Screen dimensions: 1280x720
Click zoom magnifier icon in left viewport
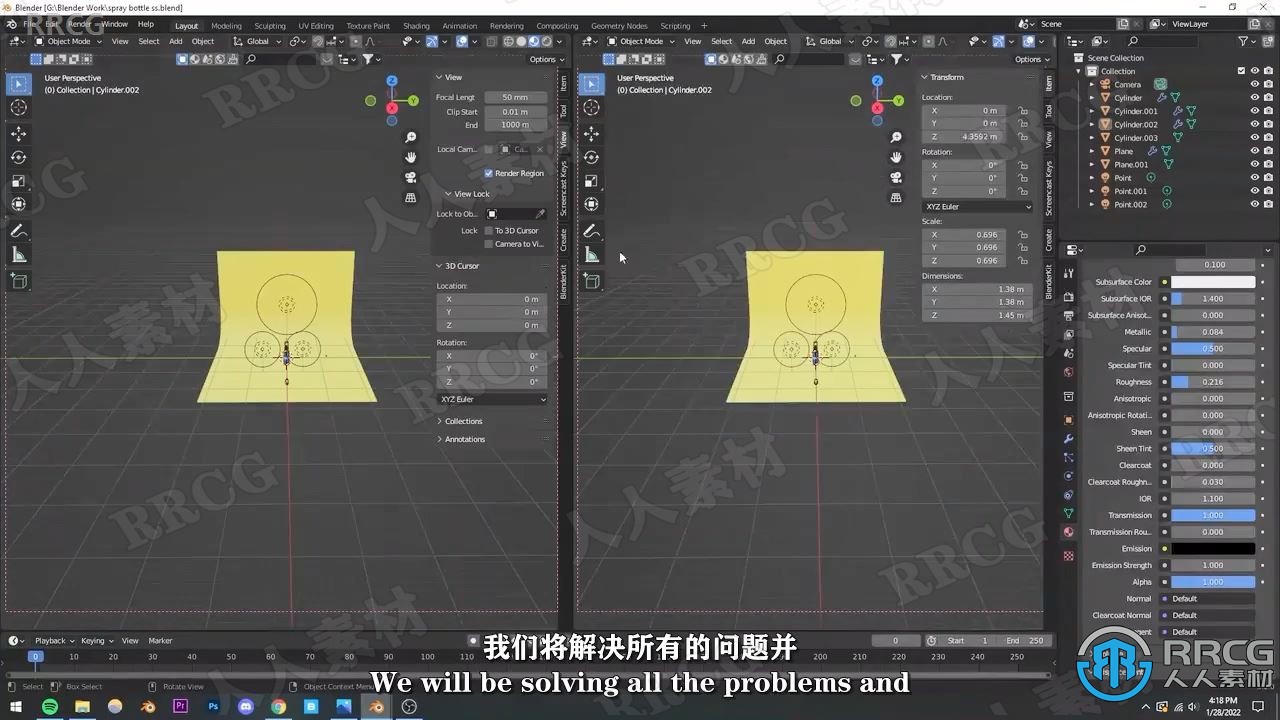click(411, 137)
